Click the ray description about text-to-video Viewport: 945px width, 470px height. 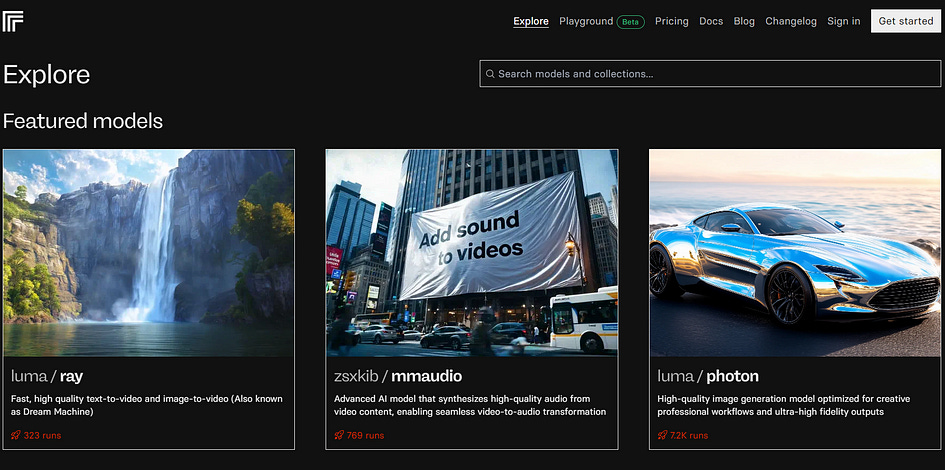pos(146,406)
